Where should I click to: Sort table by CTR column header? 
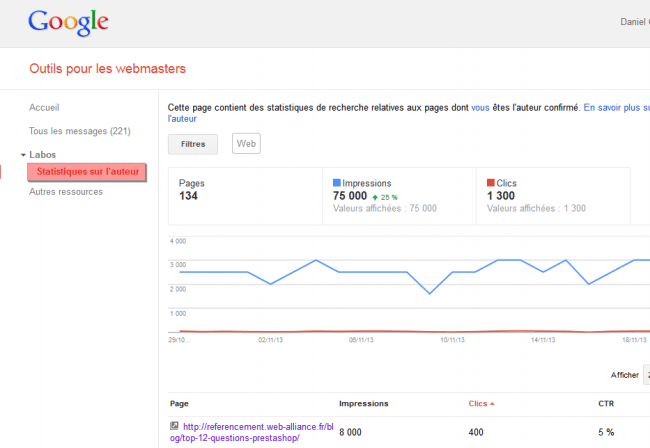pyautogui.click(x=607, y=404)
